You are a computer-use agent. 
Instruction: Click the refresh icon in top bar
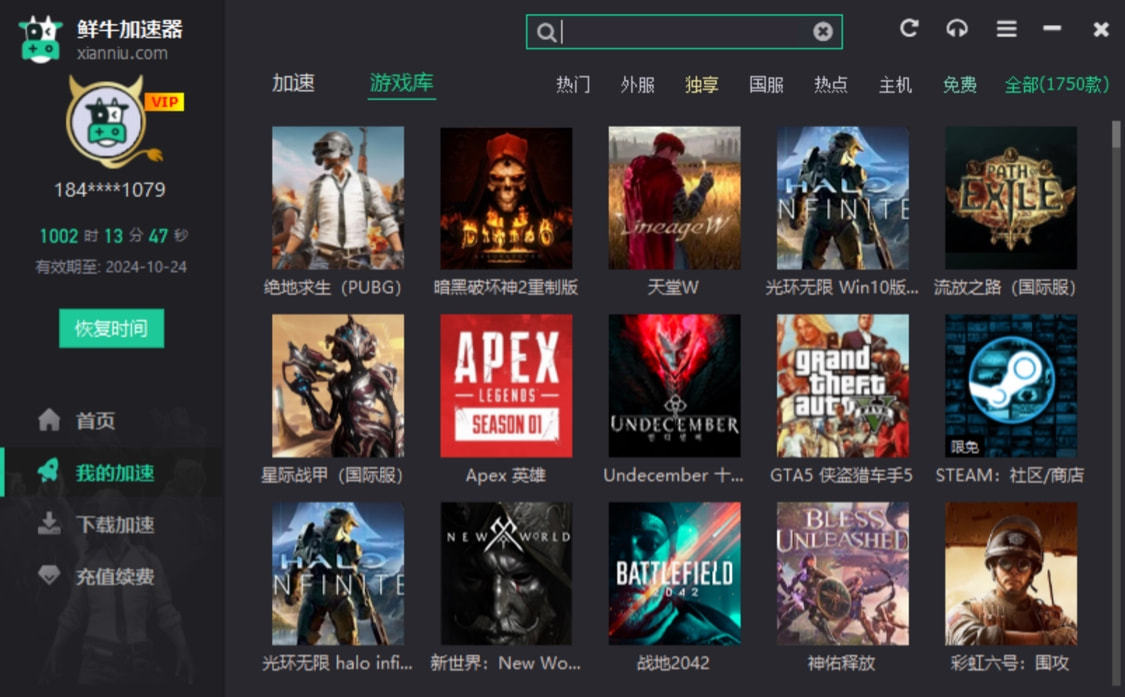point(909,28)
